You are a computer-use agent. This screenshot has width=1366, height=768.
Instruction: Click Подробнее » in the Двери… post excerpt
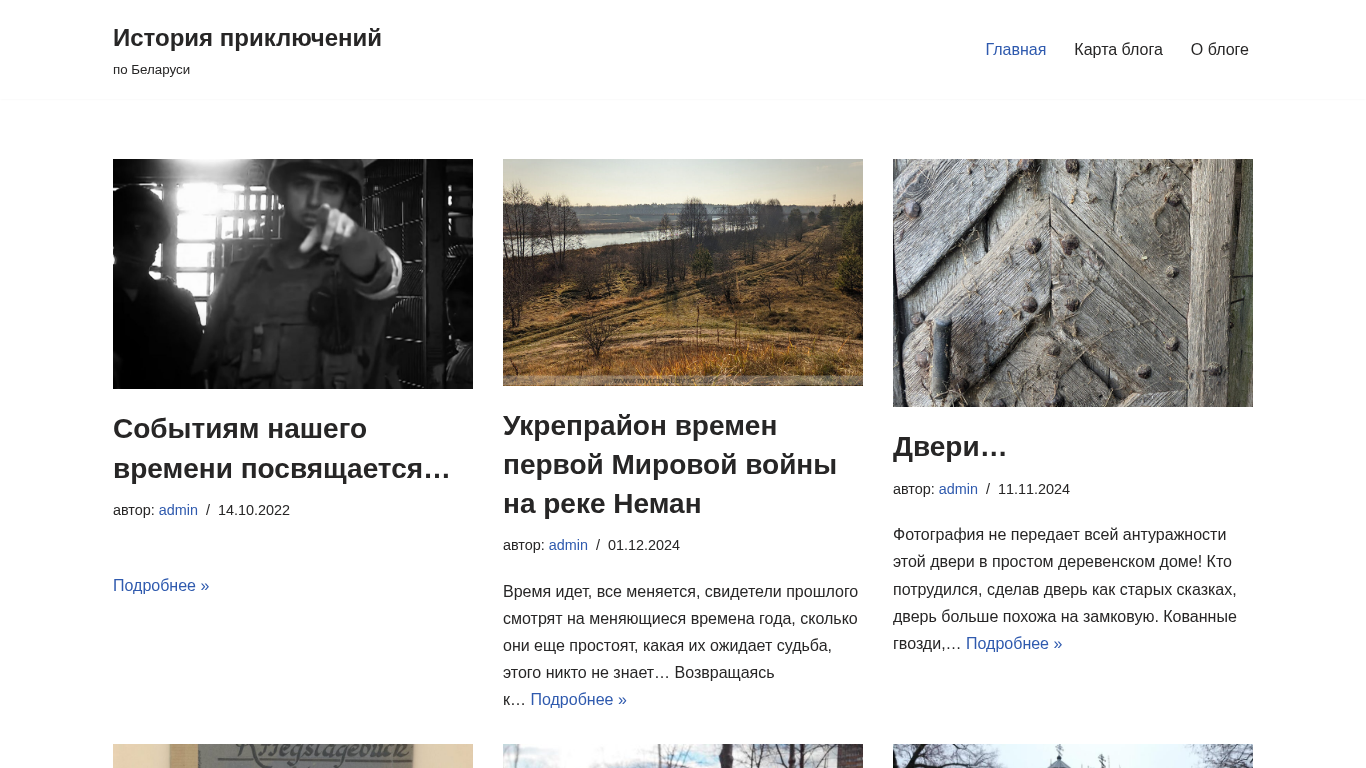1014,643
